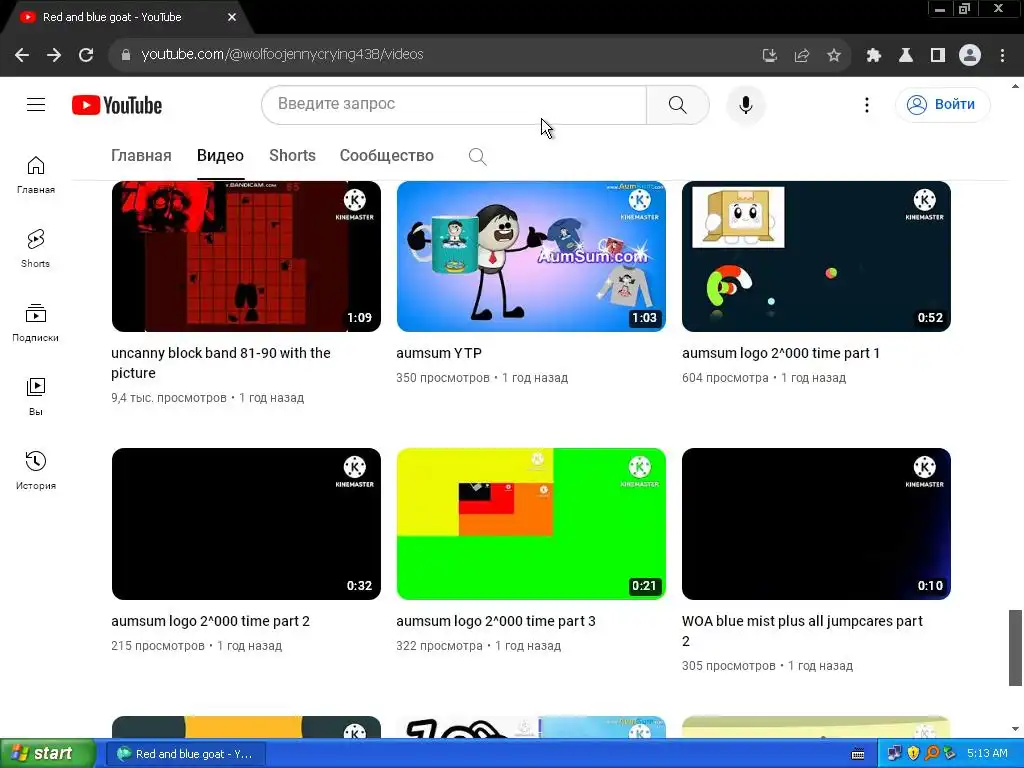The height and width of the screenshot is (768, 1024).
Task: Click 9,4 тыс. просмотров view count
Action: tap(168, 398)
